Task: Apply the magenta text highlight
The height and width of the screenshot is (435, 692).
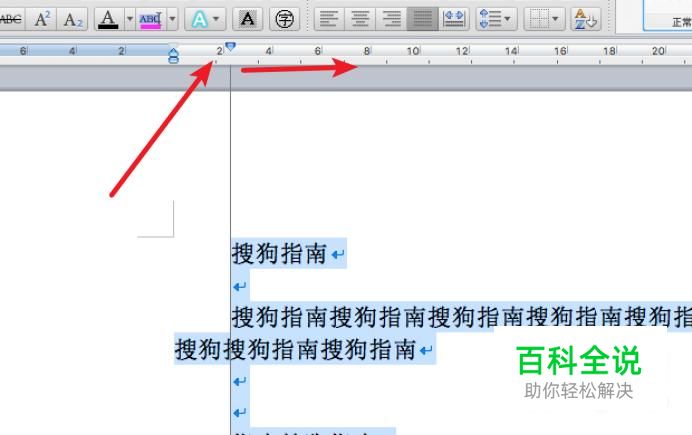Action: (150, 19)
